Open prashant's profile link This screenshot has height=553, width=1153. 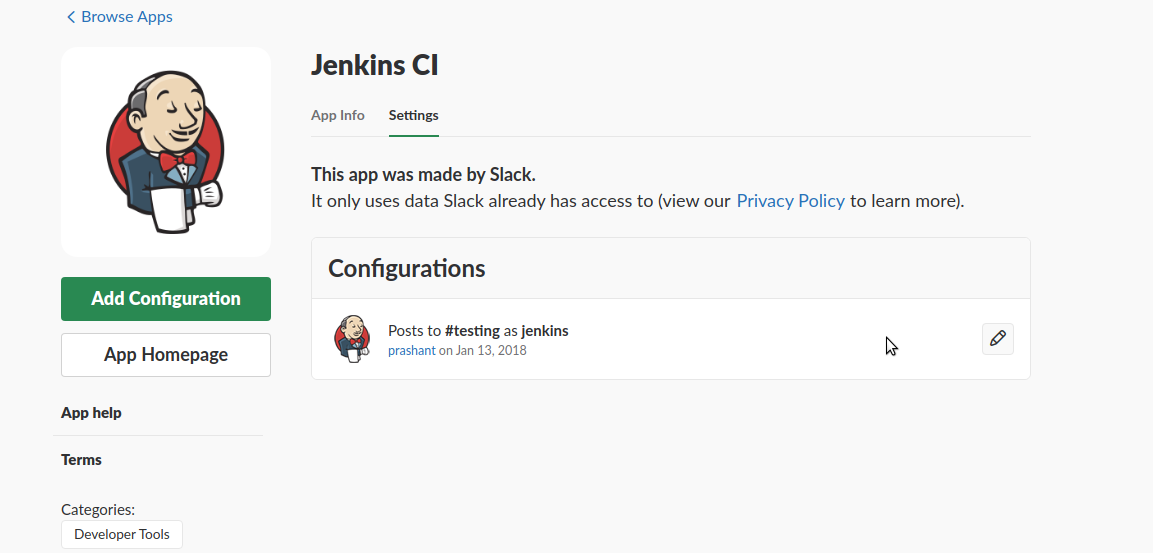click(412, 350)
